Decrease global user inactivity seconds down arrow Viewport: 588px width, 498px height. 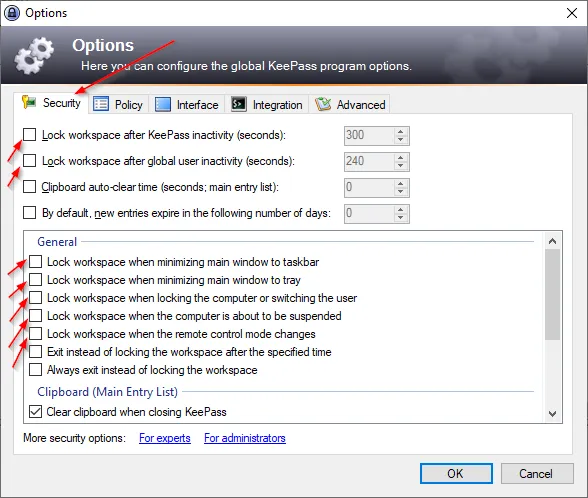point(400,165)
